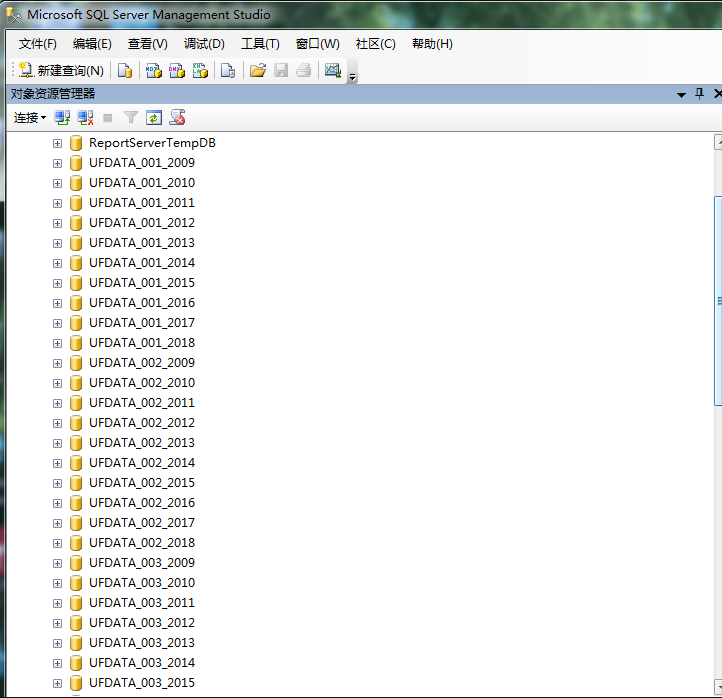Image resolution: width=722 pixels, height=698 pixels.
Task: Click the Save disk icon
Action: [281, 70]
